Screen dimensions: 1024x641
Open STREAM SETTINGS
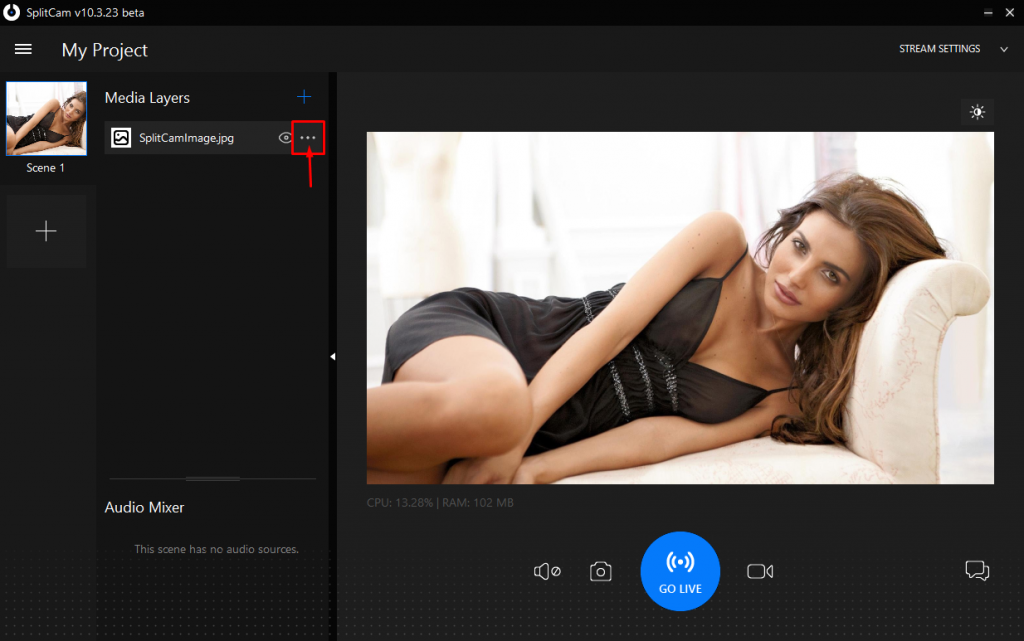pyautogui.click(x=939, y=49)
